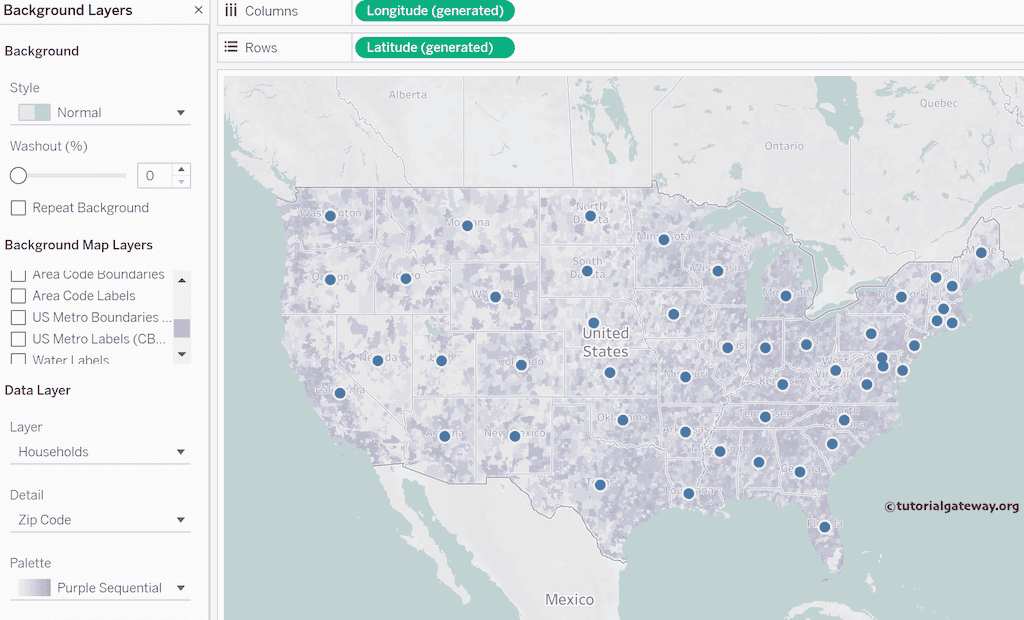Click the map layers list scrollbar thumb
The width and height of the screenshot is (1024, 620).
click(x=182, y=328)
